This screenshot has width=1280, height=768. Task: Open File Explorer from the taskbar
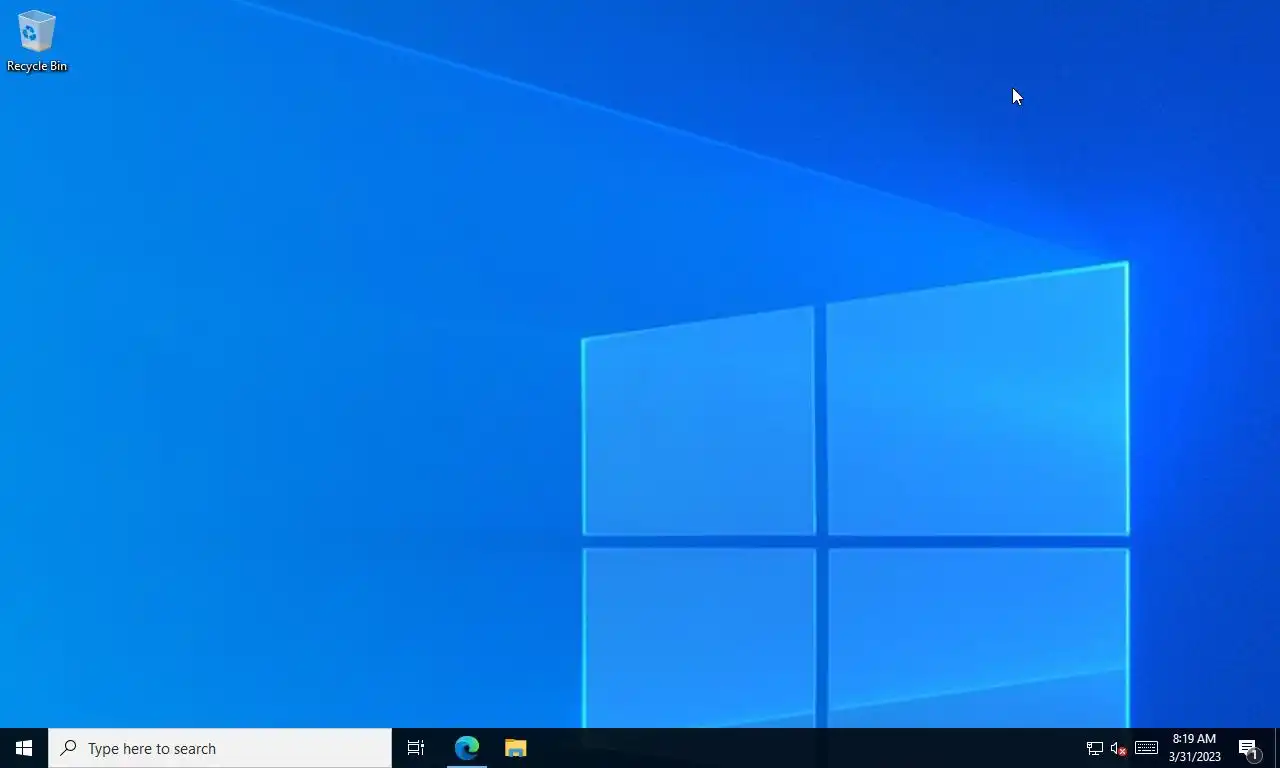pyautogui.click(x=515, y=748)
